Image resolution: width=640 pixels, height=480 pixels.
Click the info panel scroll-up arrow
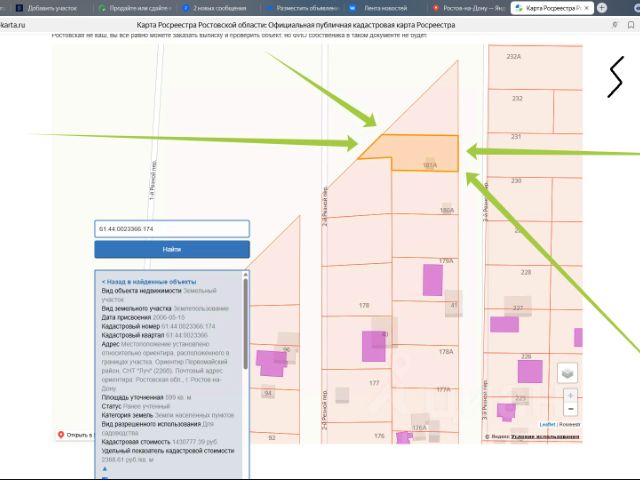point(245,275)
